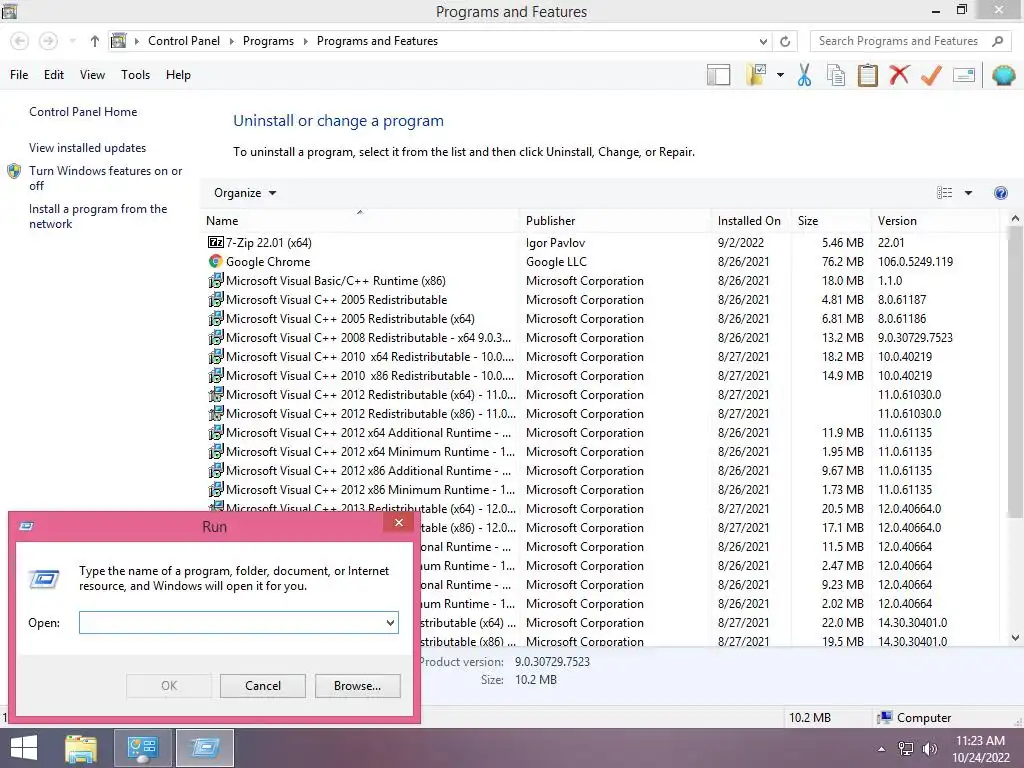This screenshot has height=768, width=1024.
Task: Click the Cut scissors toolbar icon
Action: click(x=804, y=75)
